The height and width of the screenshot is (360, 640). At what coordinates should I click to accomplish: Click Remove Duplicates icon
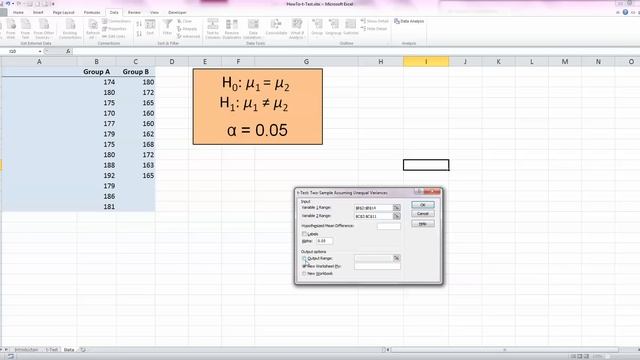point(232,29)
